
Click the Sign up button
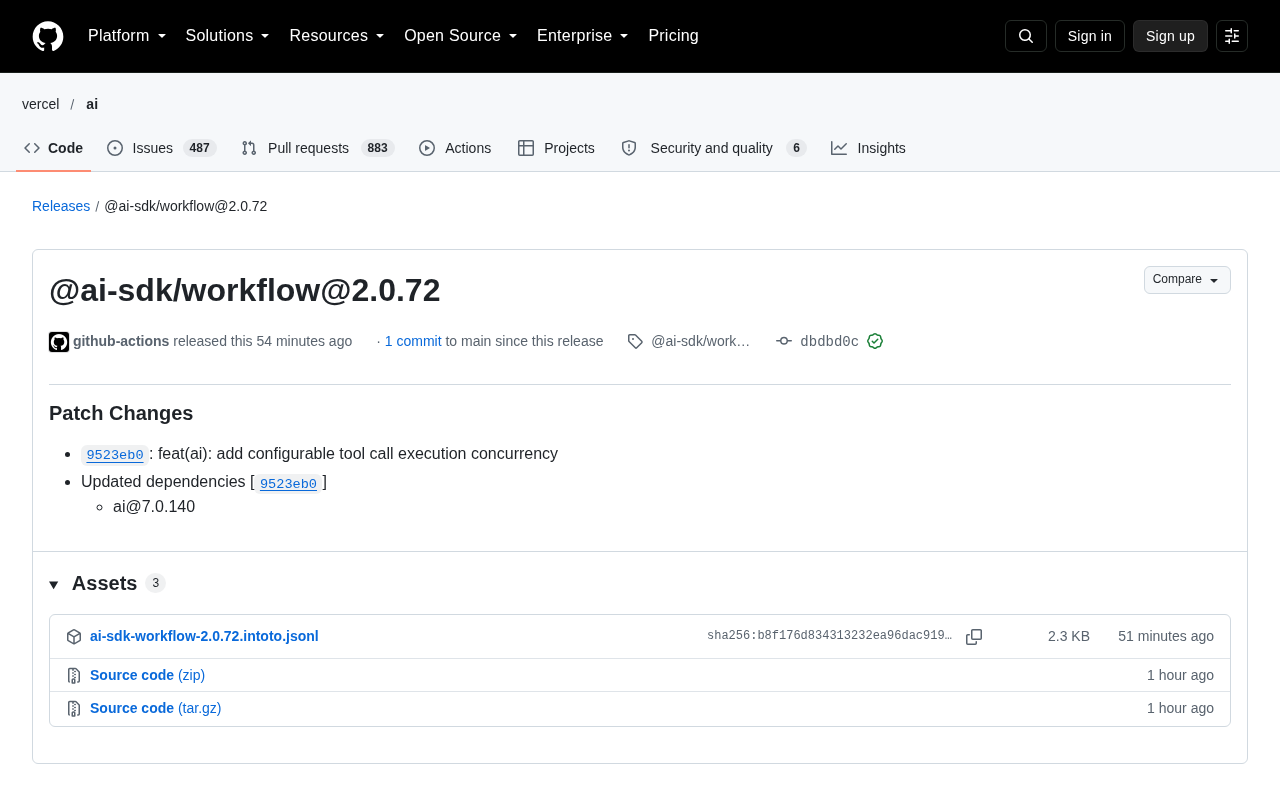coord(1170,36)
